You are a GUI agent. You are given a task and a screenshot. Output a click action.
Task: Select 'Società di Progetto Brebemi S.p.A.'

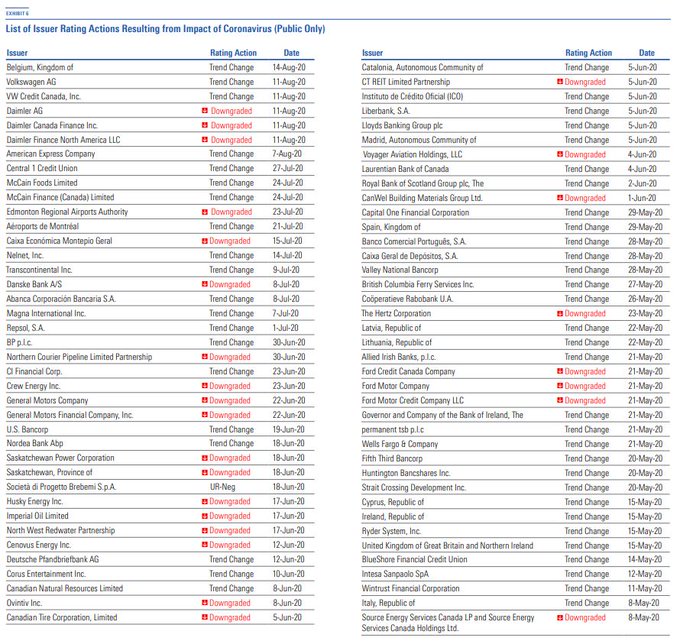[61, 487]
